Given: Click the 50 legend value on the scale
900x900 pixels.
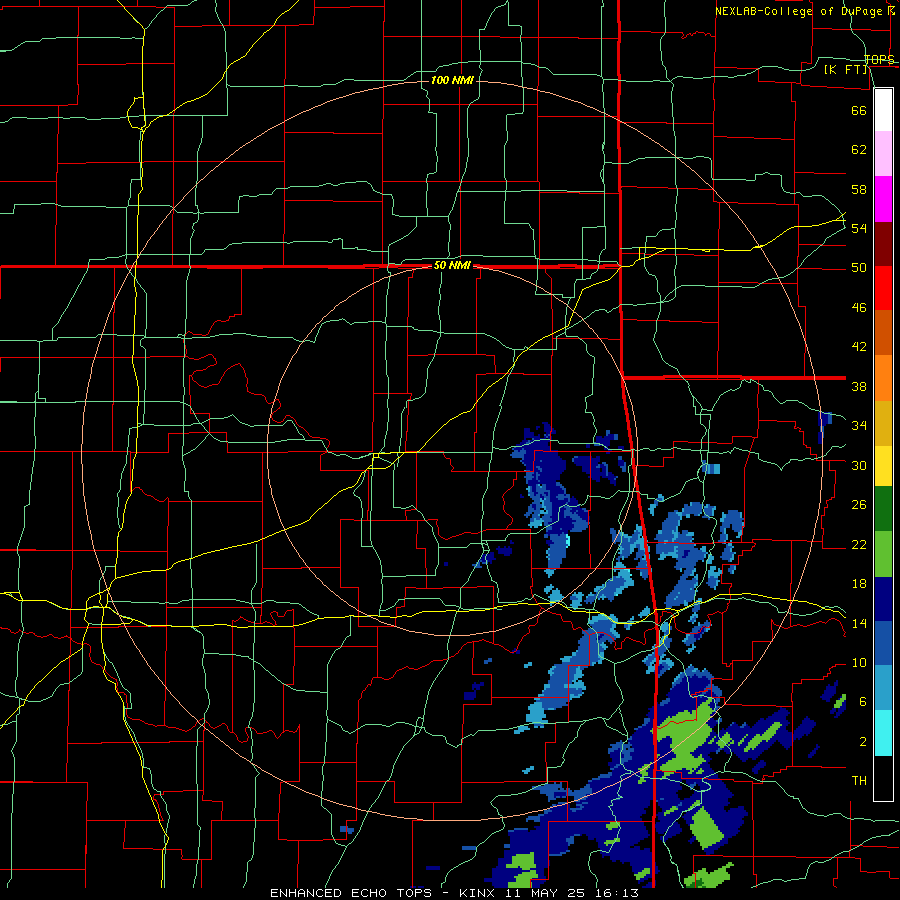Looking at the screenshot, I should click(x=859, y=268).
